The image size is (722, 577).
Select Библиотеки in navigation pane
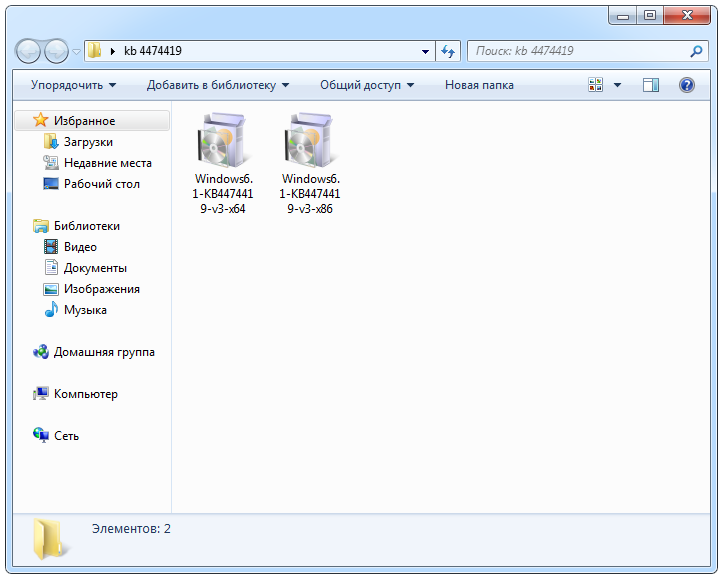click(87, 226)
